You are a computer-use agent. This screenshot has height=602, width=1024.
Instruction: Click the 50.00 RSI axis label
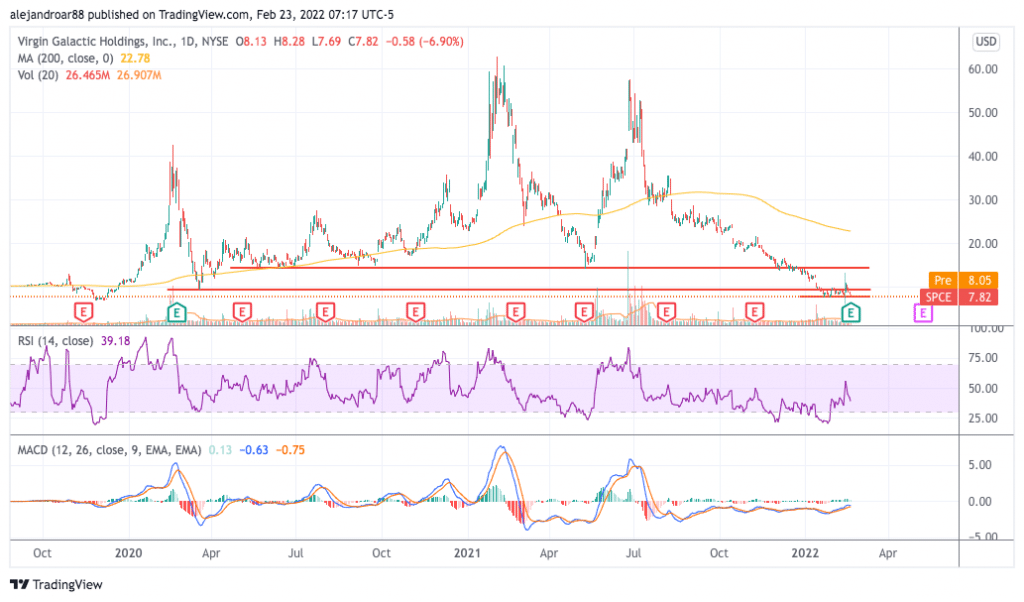(x=983, y=388)
